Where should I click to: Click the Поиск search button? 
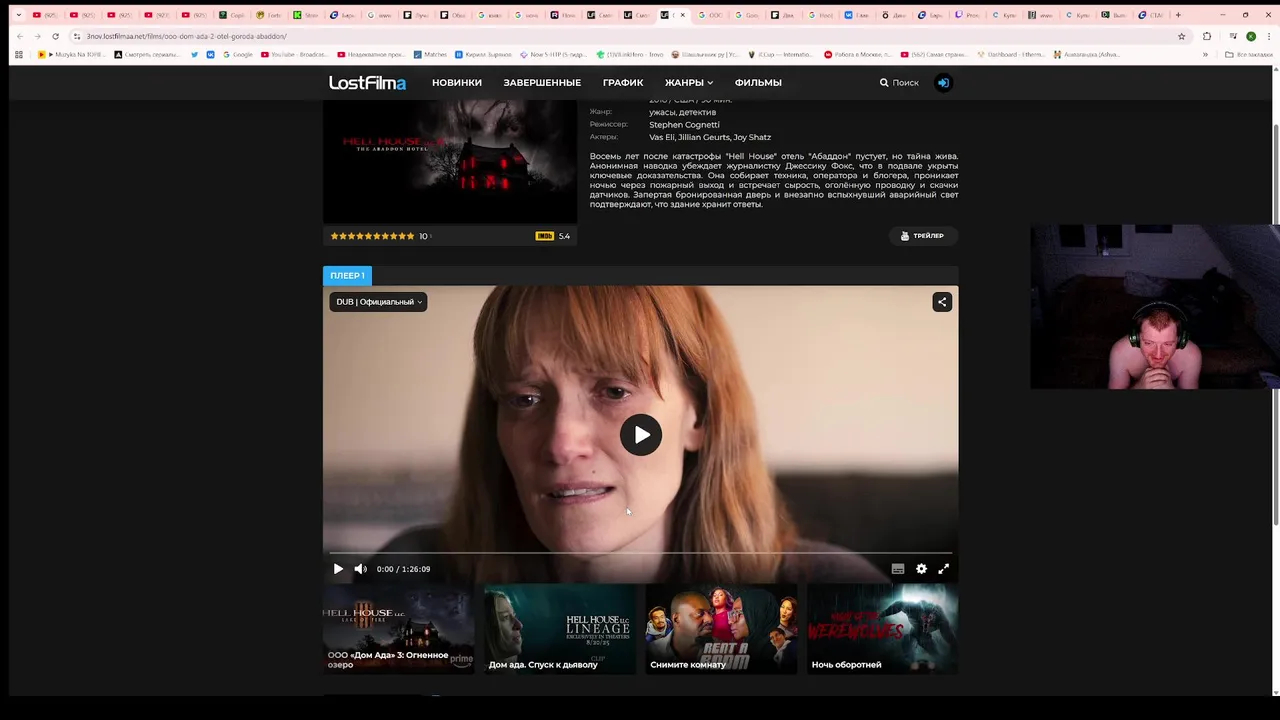click(x=899, y=83)
